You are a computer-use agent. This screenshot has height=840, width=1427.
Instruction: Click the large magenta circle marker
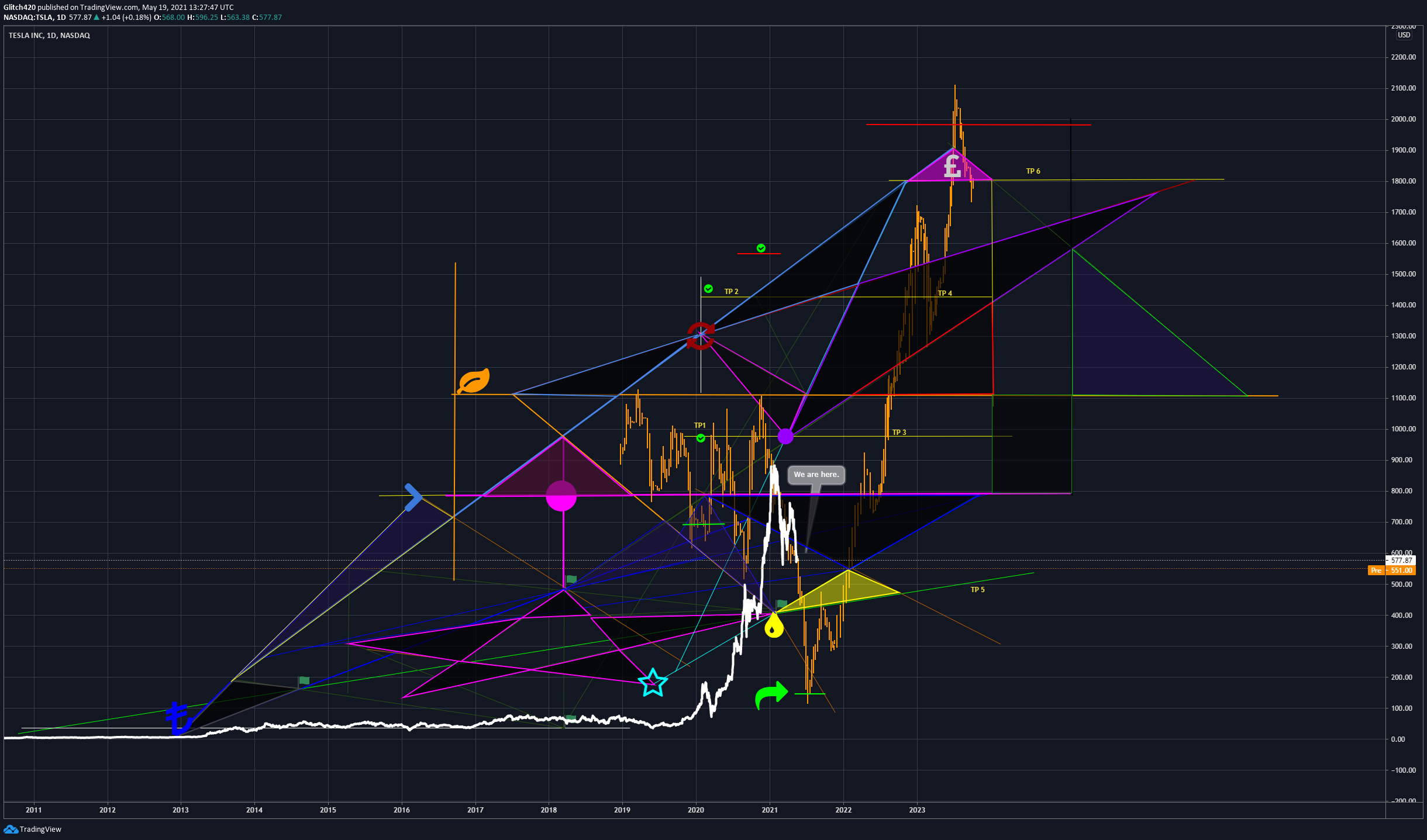click(561, 496)
